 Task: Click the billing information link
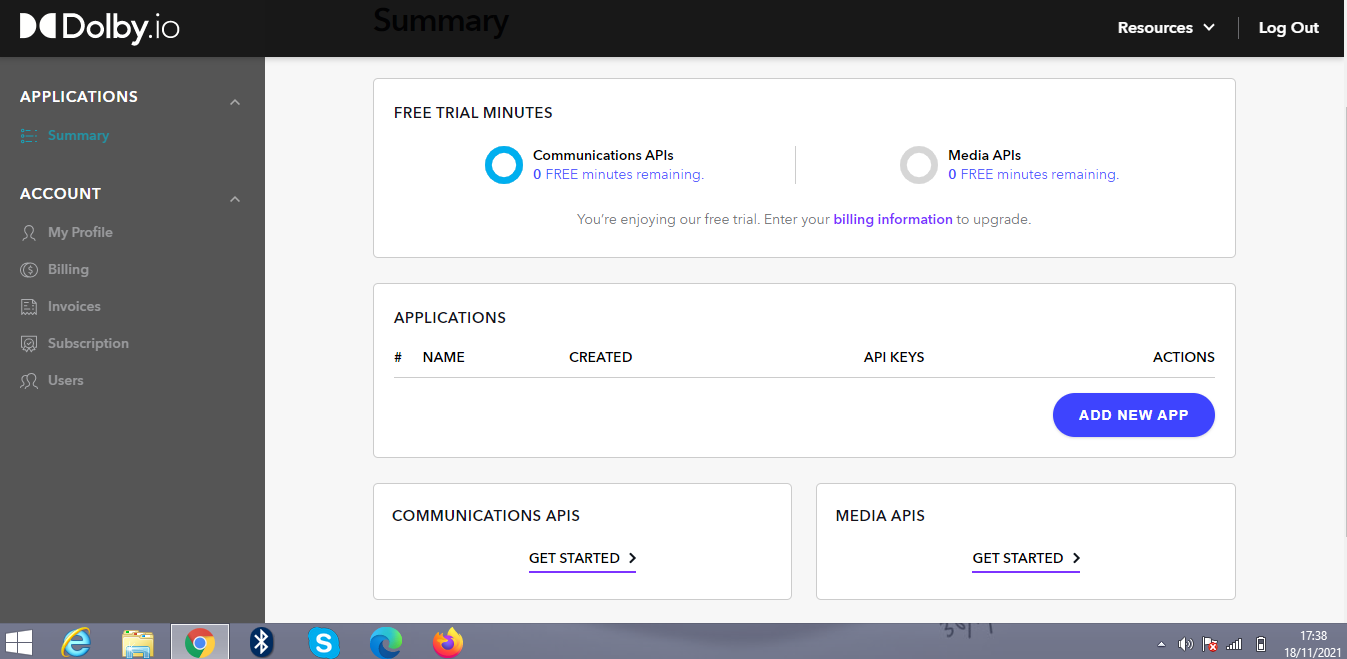tap(893, 219)
